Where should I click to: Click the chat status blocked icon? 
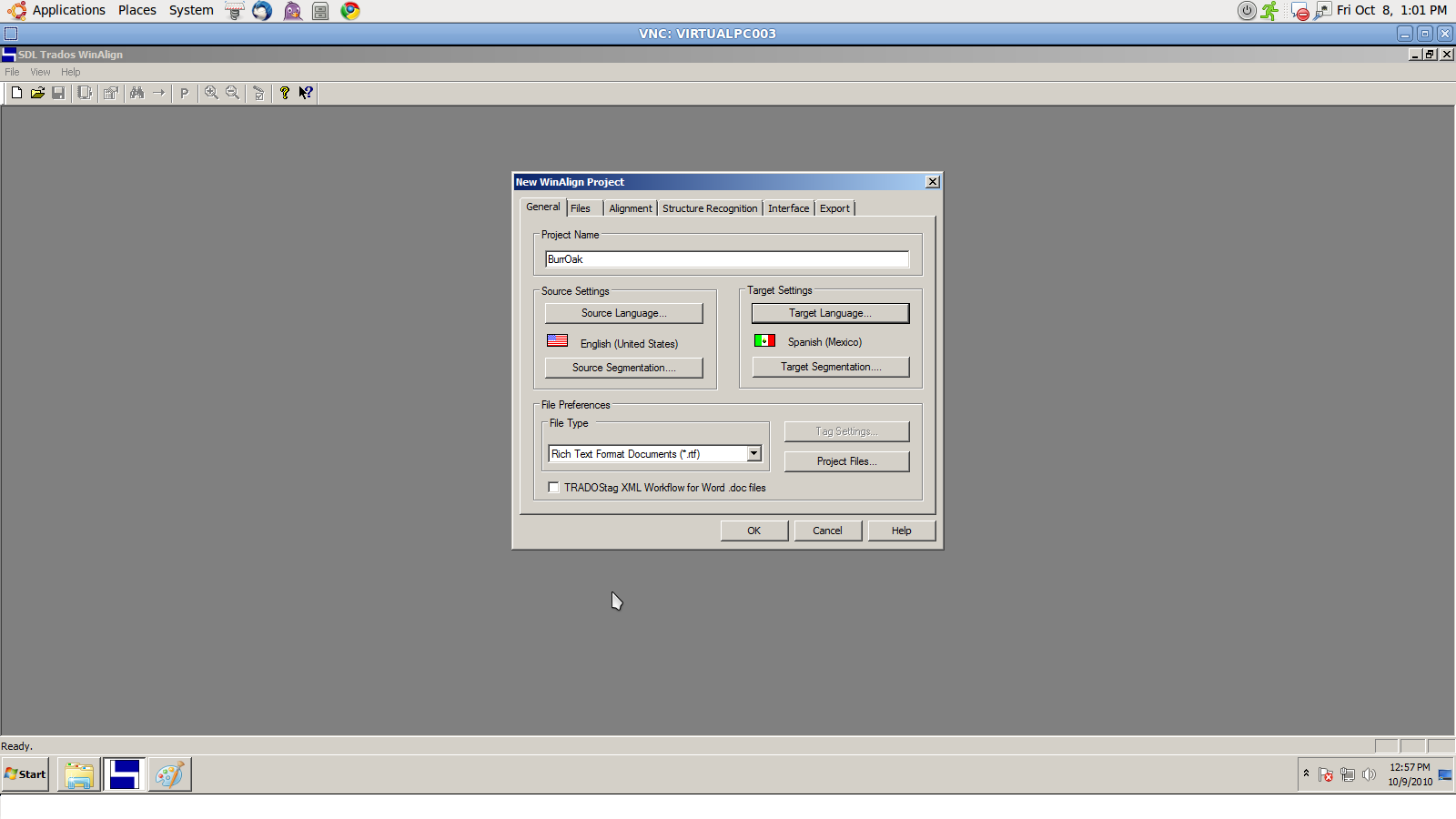1299,11
